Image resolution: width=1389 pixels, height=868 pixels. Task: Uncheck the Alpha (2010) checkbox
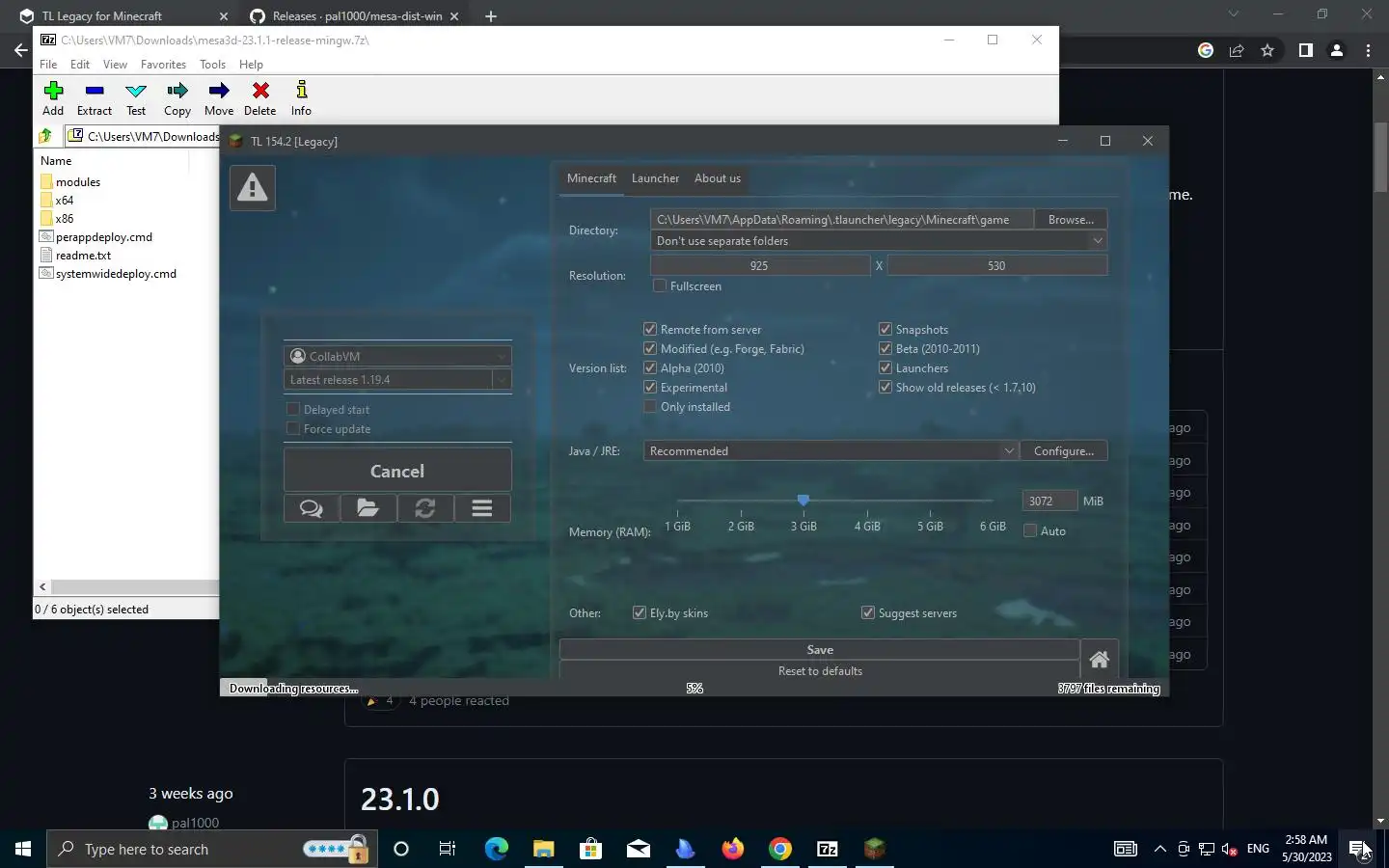point(650,367)
